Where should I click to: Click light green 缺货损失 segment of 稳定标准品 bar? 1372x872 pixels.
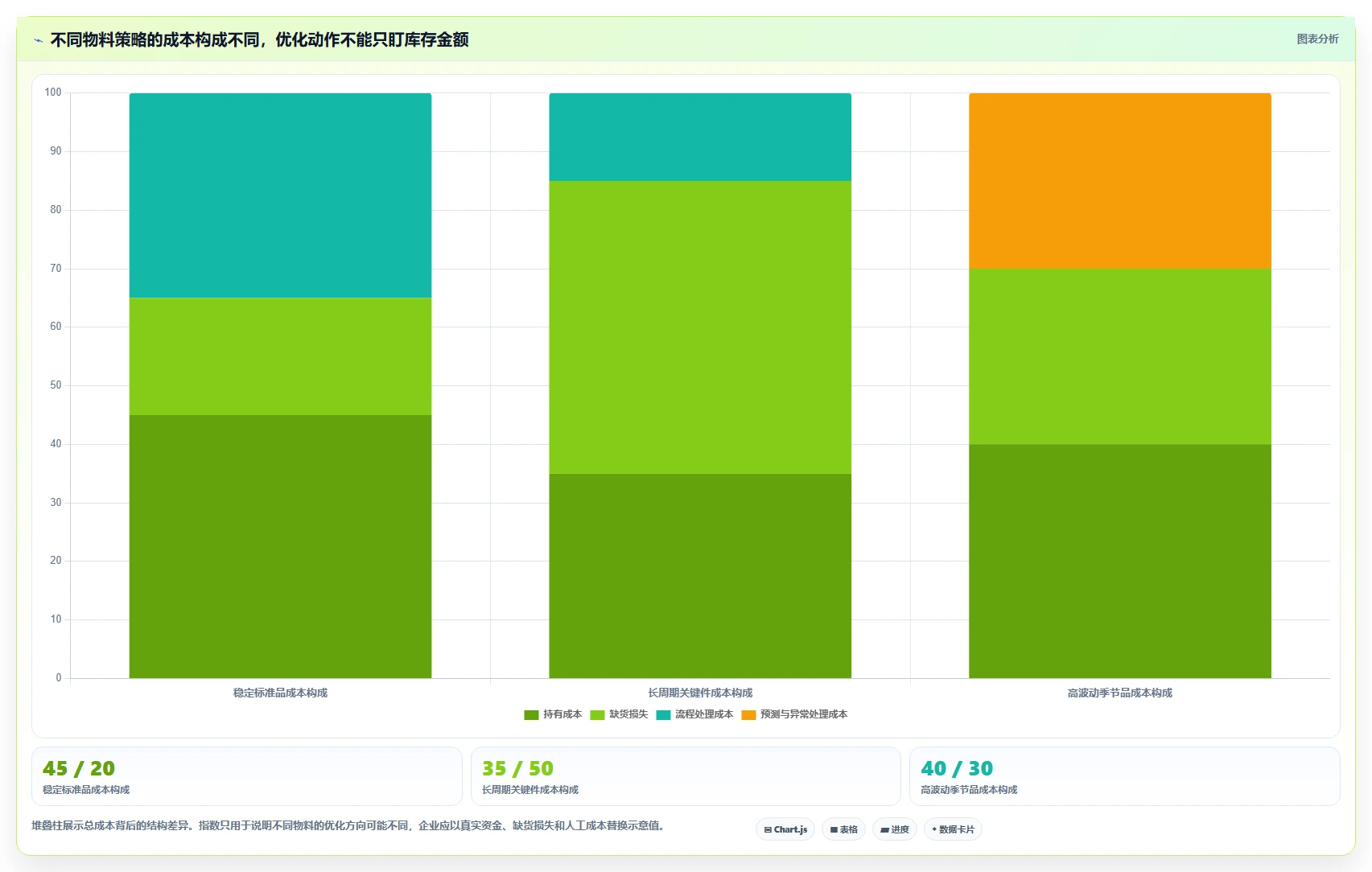click(280, 356)
